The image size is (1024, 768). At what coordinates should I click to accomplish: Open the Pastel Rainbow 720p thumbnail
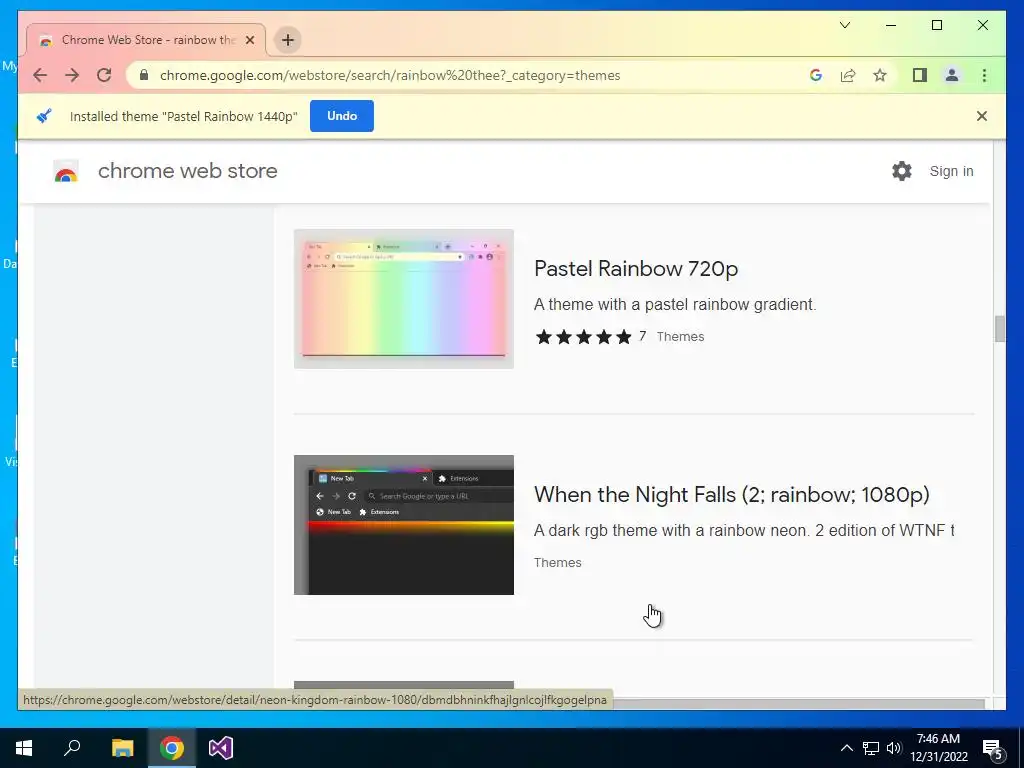(404, 299)
